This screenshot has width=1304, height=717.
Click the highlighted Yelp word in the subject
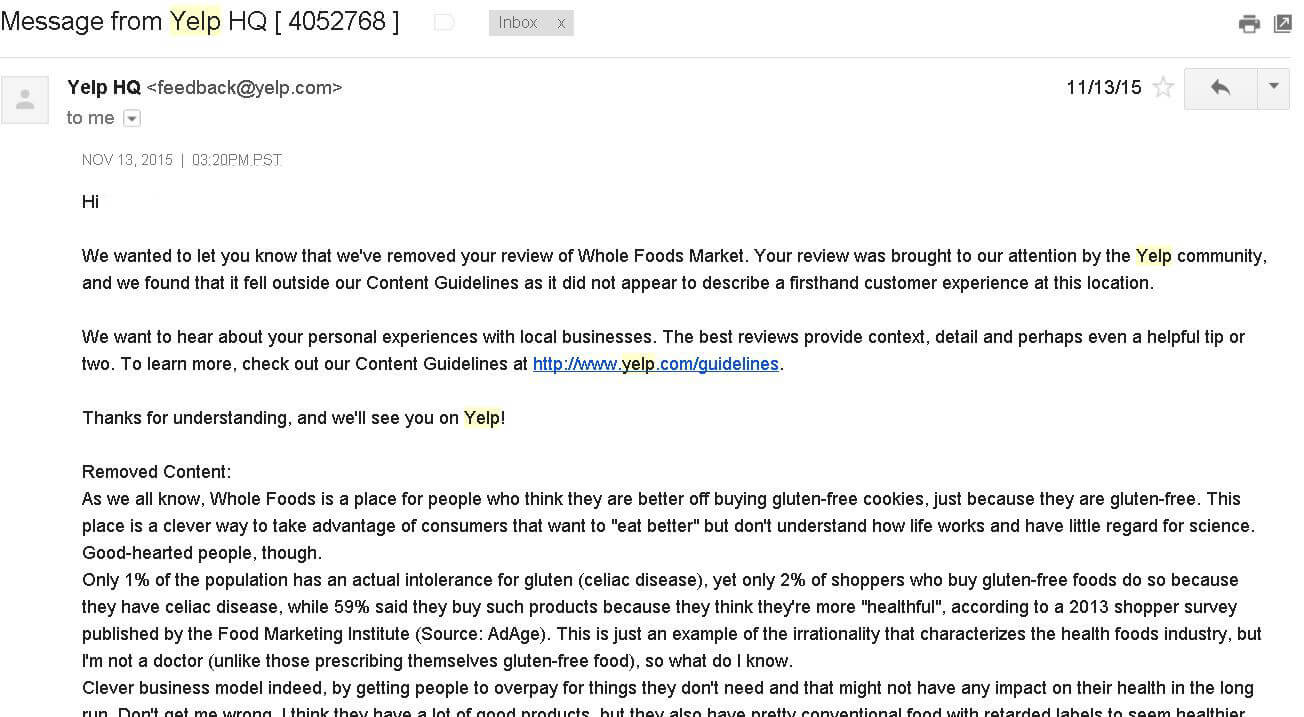(x=195, y=21)
